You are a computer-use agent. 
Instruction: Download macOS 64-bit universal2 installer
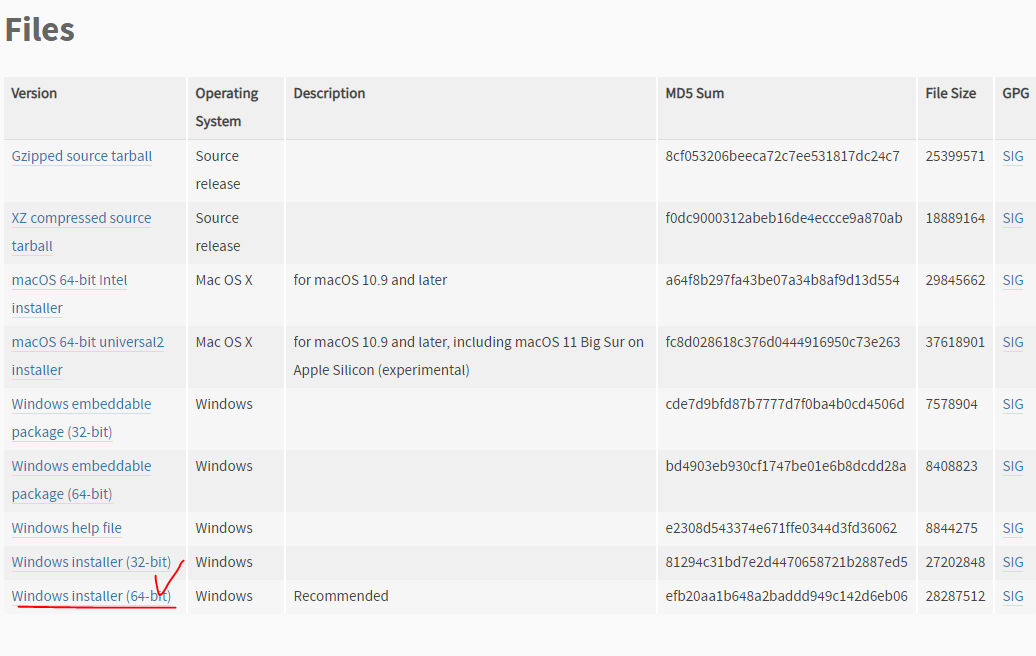[87, 356]
